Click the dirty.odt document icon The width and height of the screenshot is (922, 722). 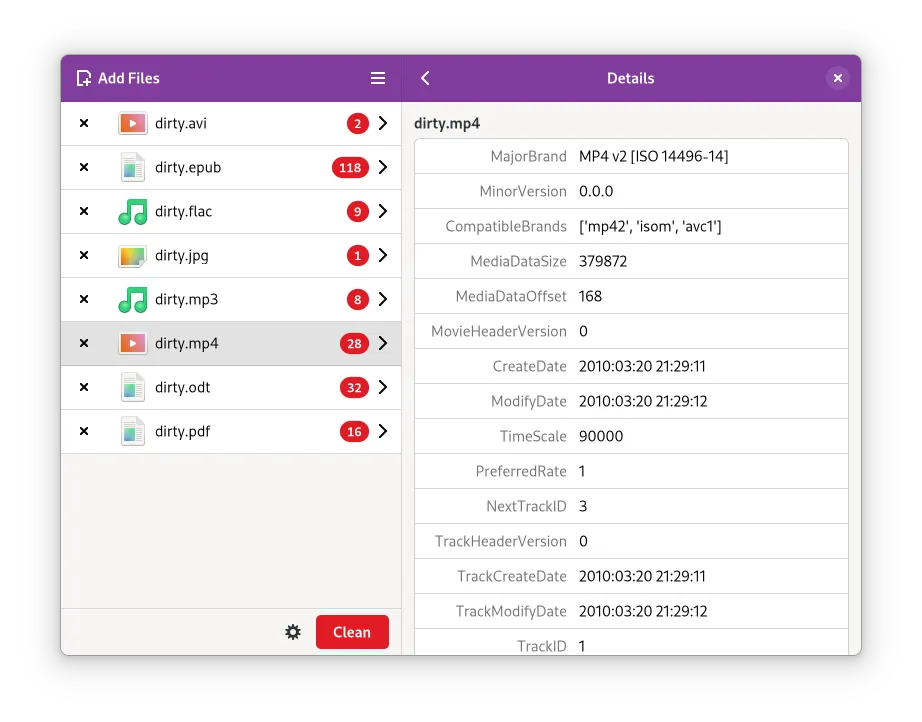coord(132,388)
